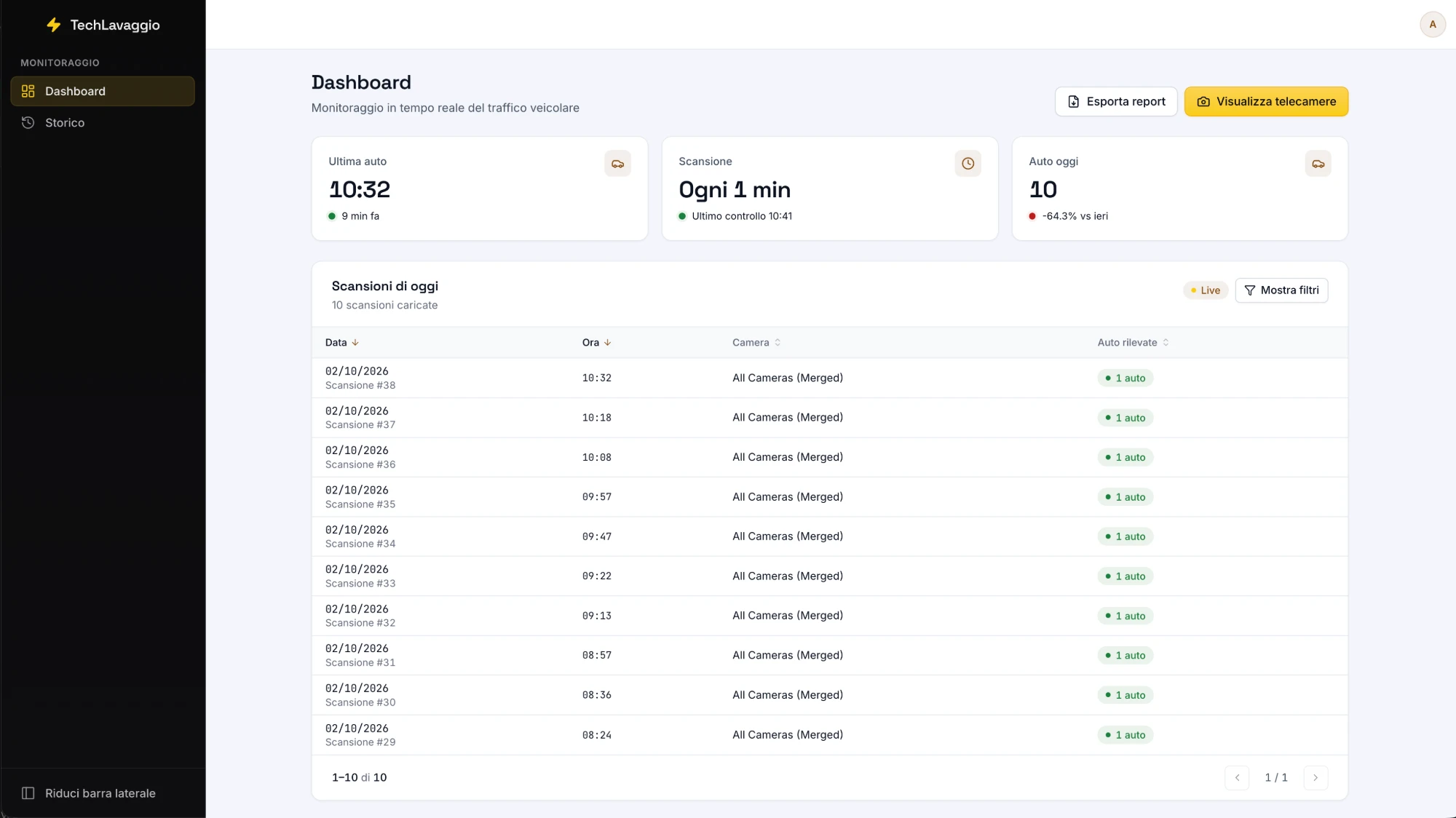Click the 10:32 Ultima auto value
Image resolution: width=1456 pixels, height=818 pixels.
[x=360, y=189]
